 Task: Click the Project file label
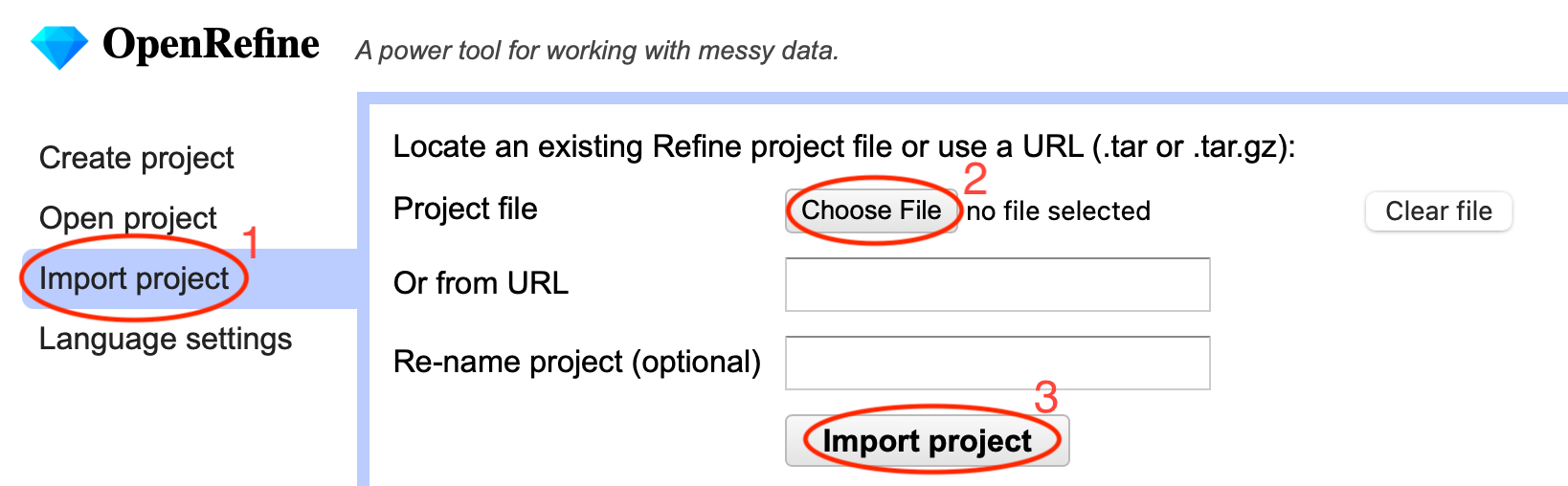465,209
